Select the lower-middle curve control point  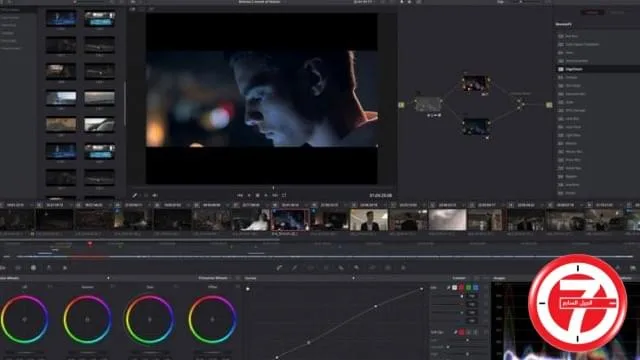click(x=309, y=342)
